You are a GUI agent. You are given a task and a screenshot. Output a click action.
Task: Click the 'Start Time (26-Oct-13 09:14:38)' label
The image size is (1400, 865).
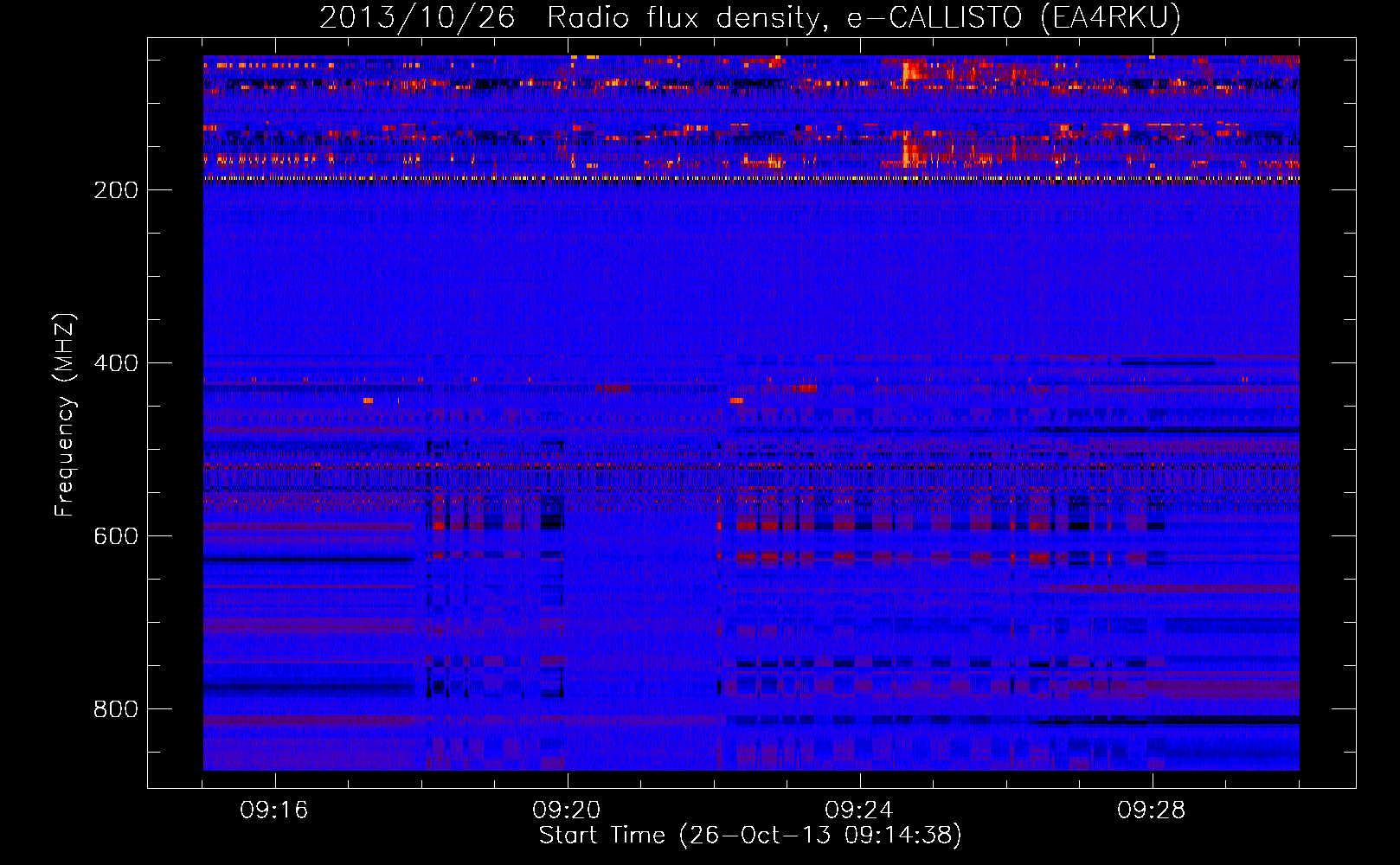pyautogui.click(x=750, y=836)
